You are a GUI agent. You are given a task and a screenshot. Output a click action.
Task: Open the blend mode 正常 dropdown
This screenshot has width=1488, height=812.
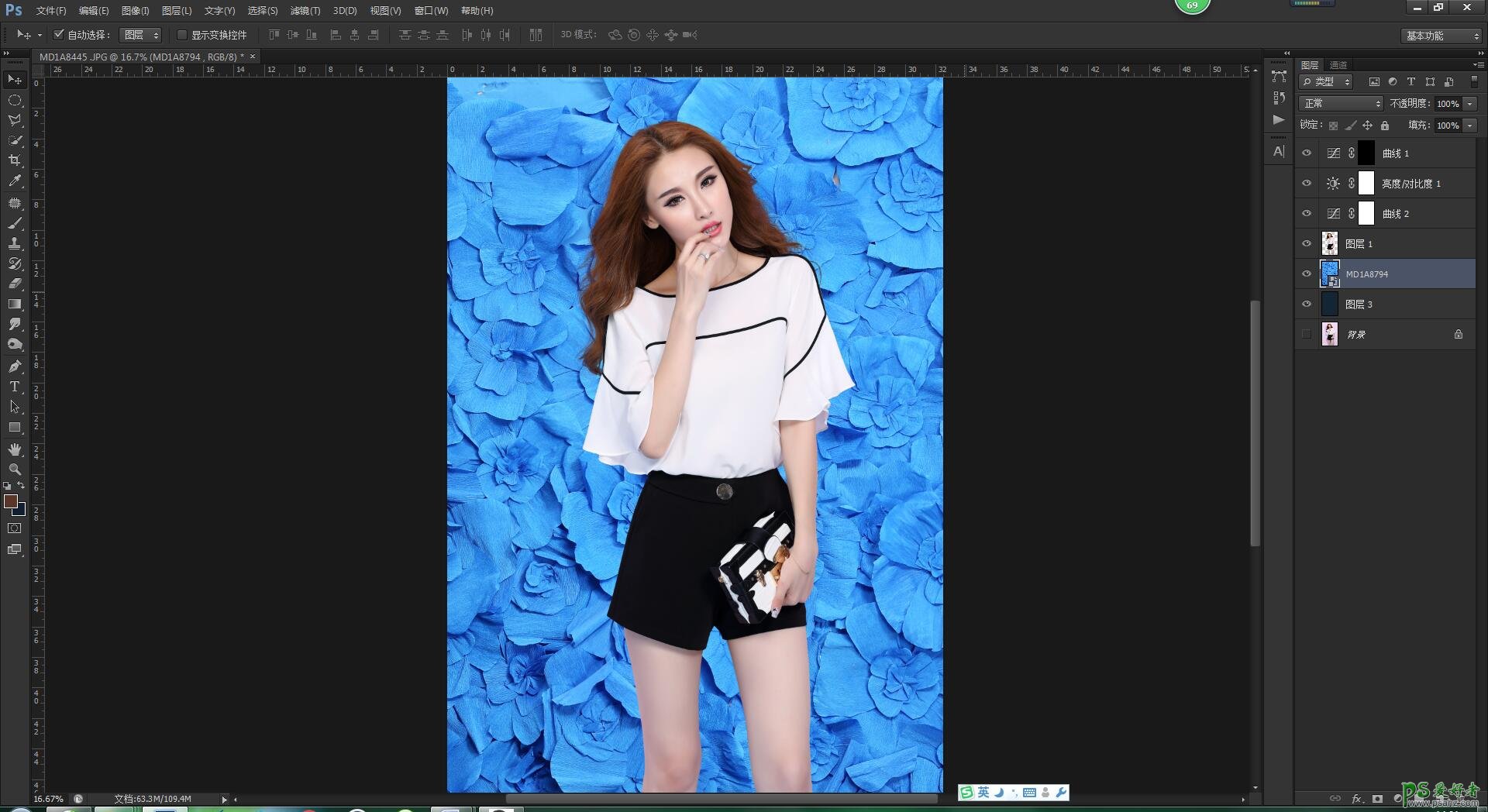click(x=1341, y=103)
